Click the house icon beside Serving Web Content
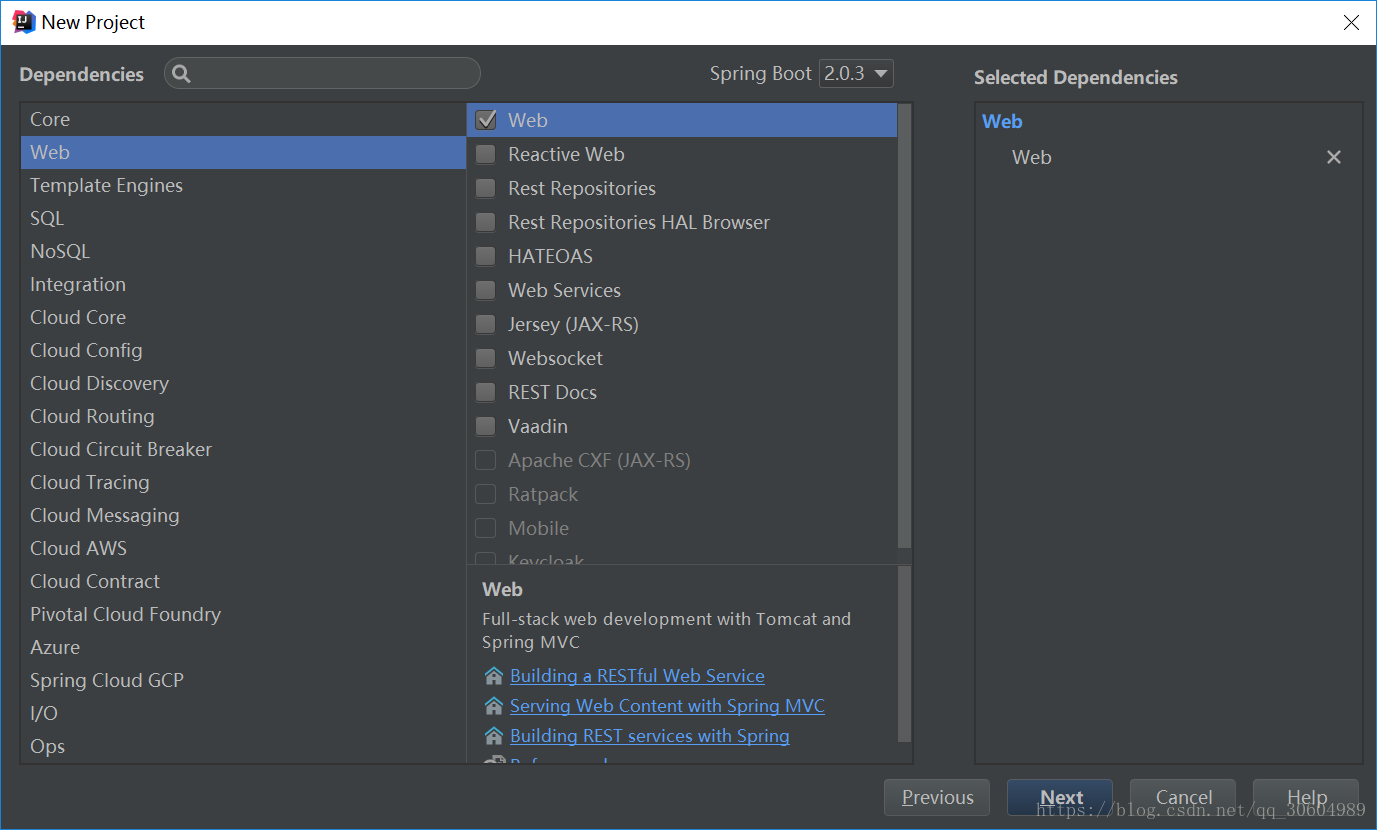1377x830 pixels. (x=493, y=706)
